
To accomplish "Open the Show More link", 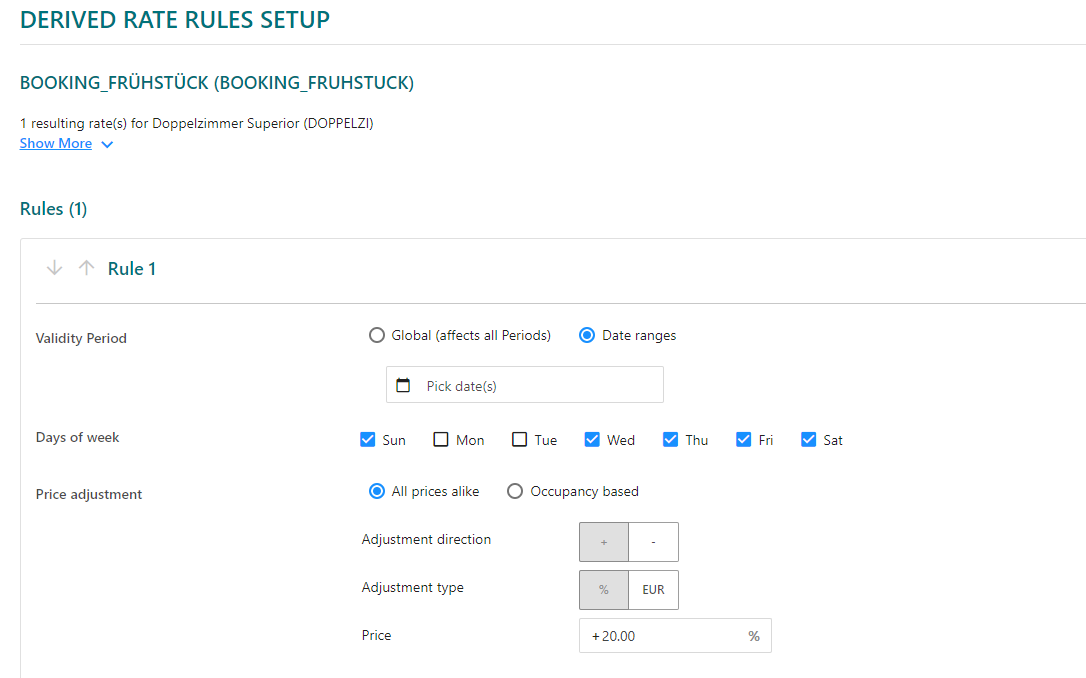I will (56, 144).
